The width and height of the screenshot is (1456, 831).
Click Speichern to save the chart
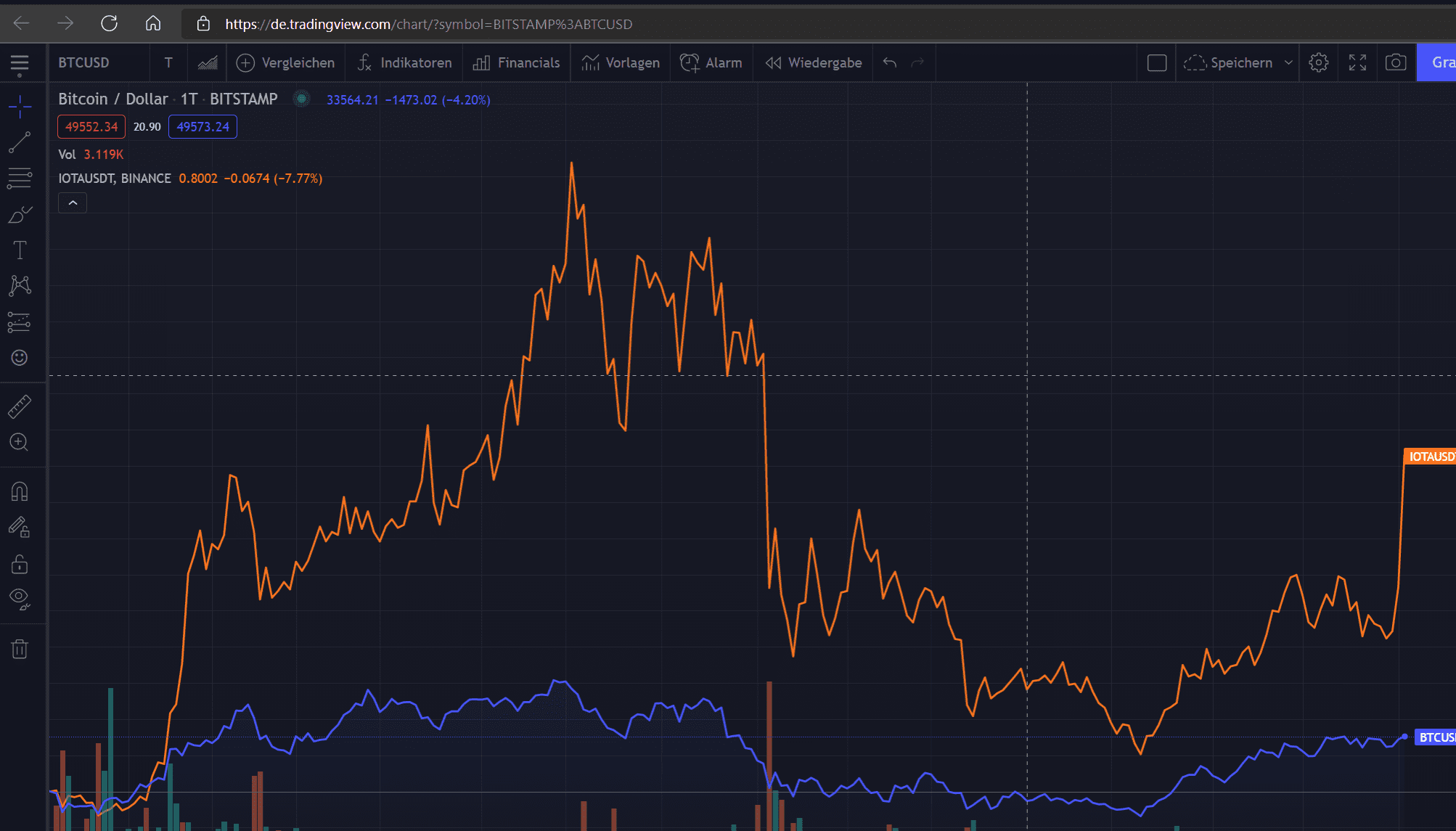(x=1228, y=62)
